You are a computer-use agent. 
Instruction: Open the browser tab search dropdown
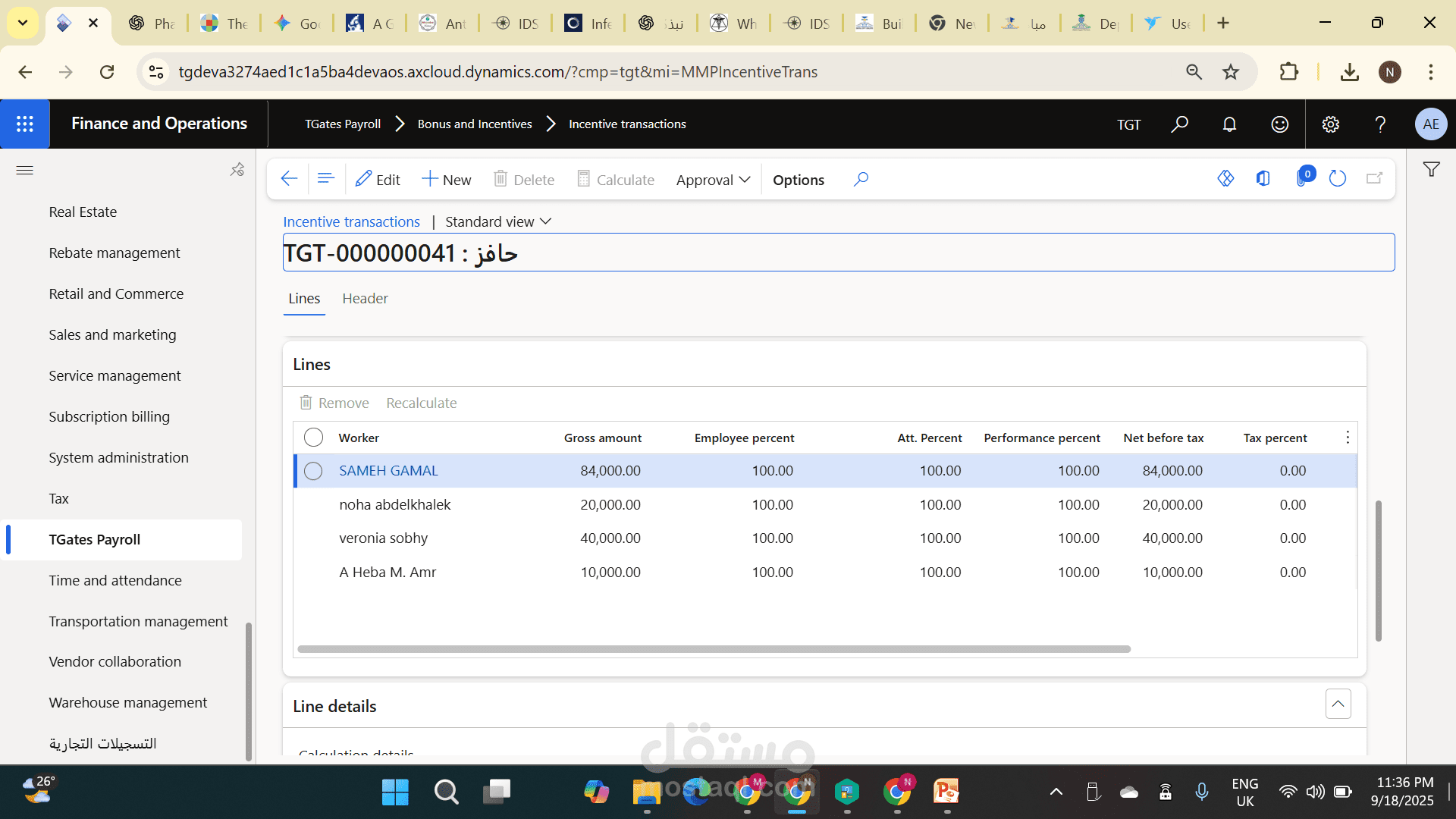(23, 23)
